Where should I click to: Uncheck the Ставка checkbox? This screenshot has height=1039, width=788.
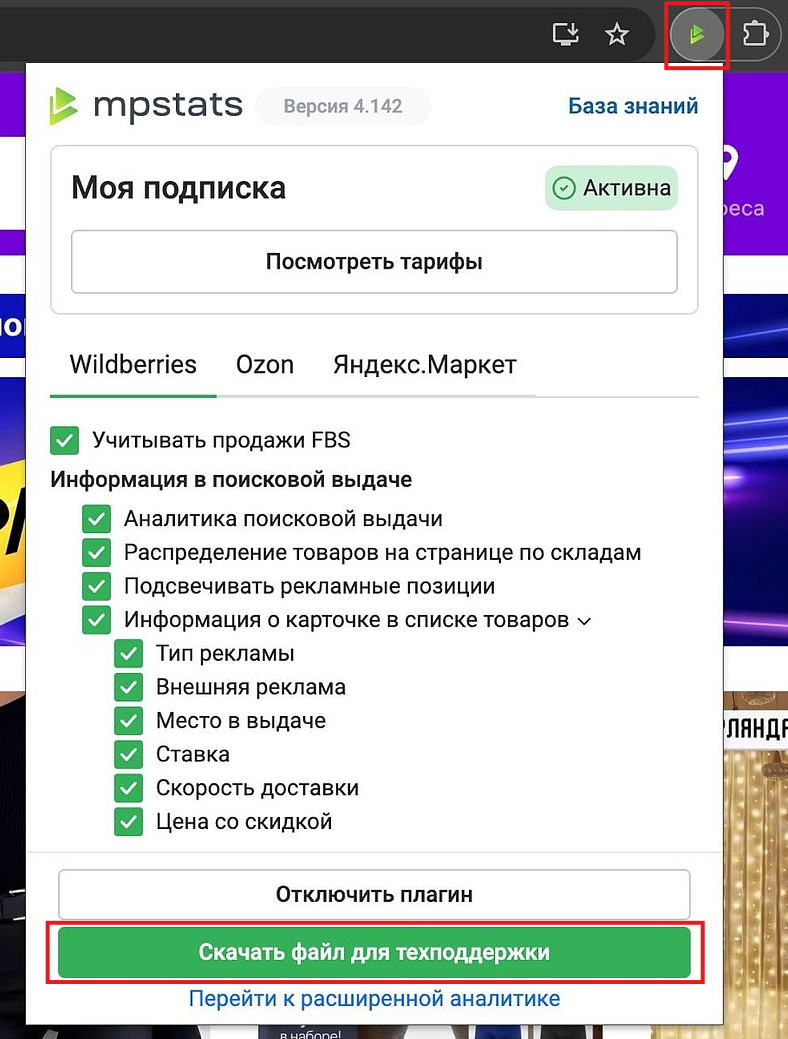(129, 755)
